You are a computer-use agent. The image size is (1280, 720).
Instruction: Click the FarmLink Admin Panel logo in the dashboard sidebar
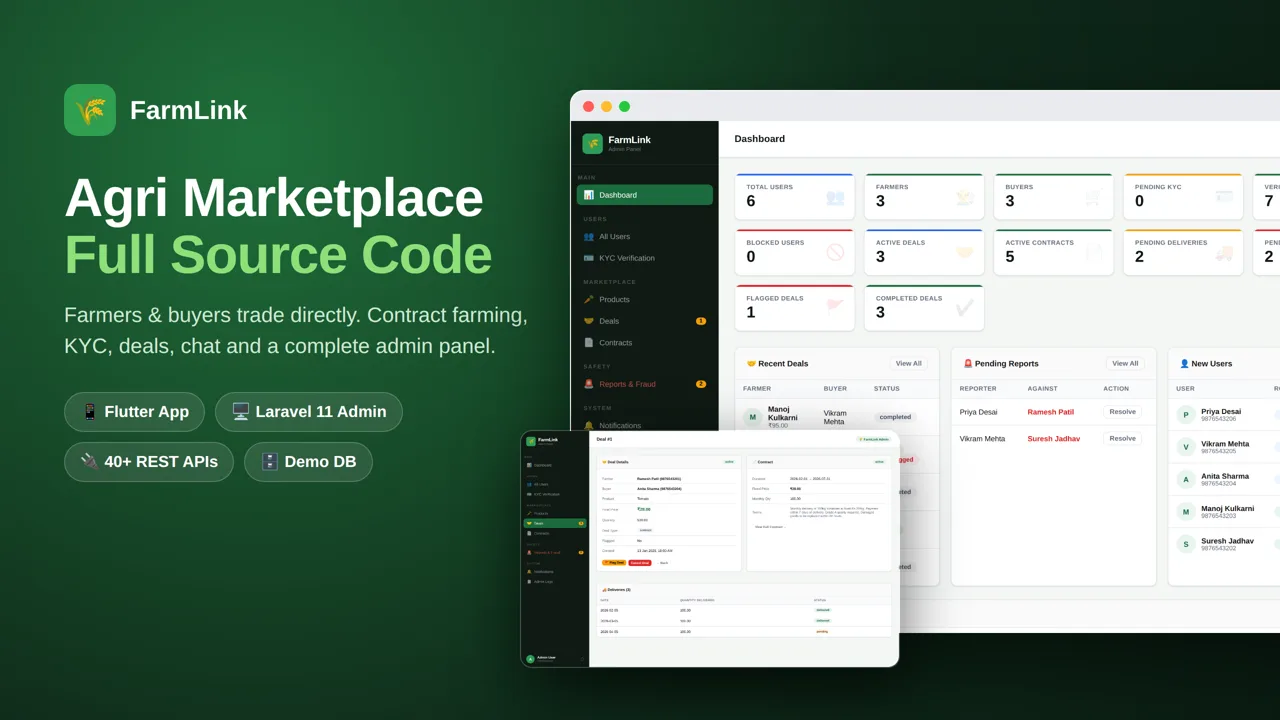592,143
